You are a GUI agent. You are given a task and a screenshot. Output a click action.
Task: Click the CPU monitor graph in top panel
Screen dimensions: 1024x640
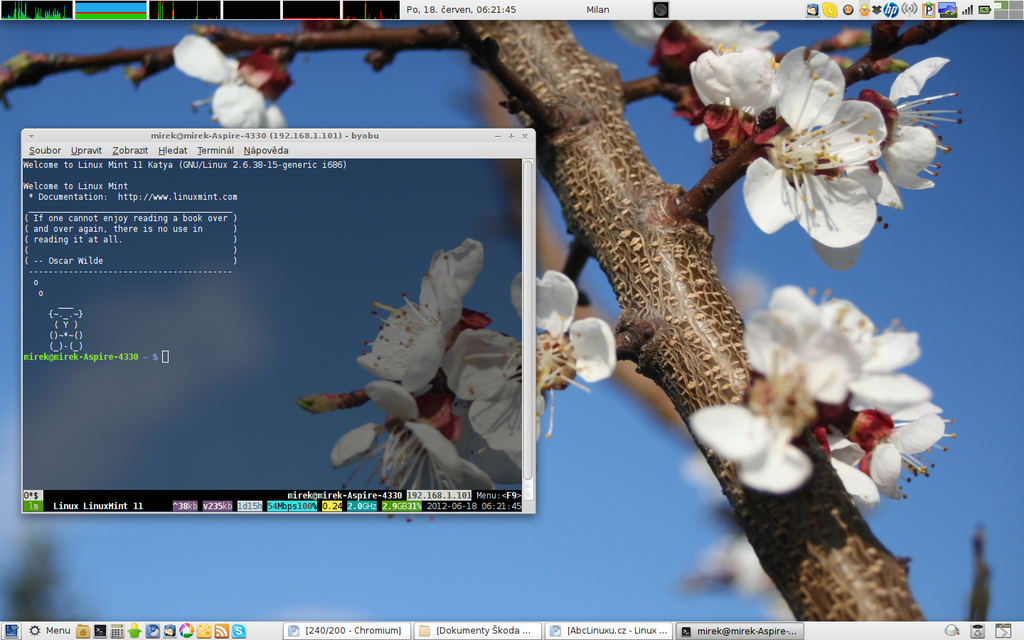[37, 10]
